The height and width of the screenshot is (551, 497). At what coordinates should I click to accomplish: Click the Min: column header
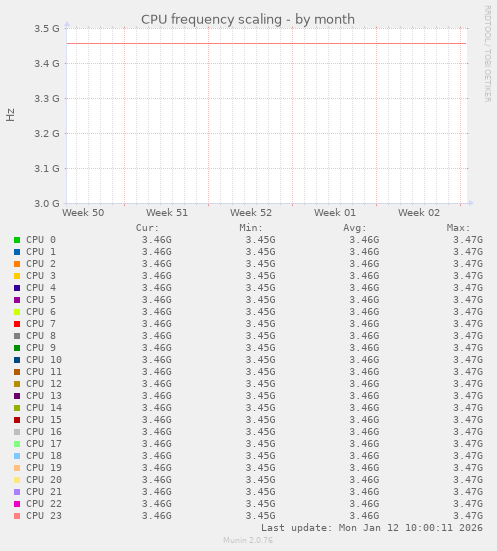251,228
